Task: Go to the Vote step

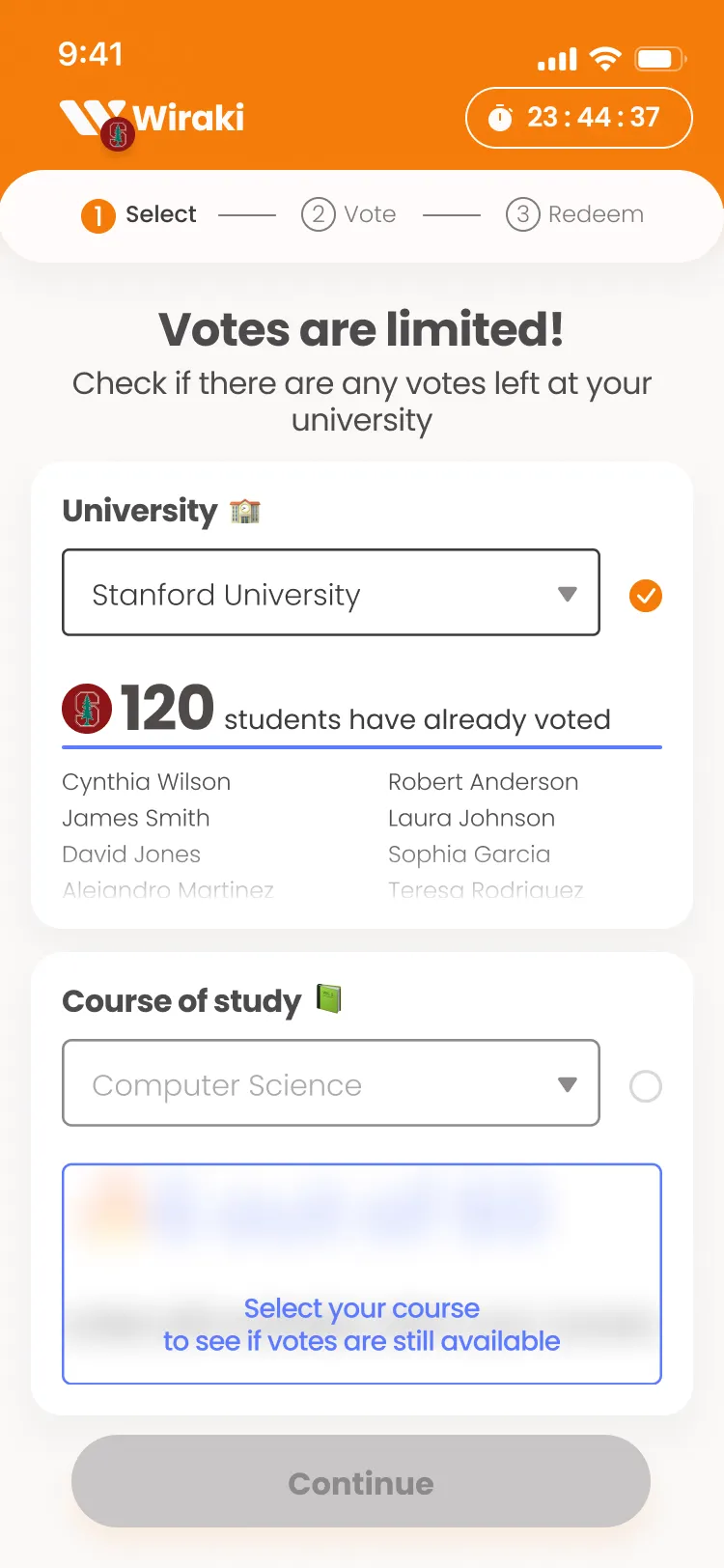Action: click(349, 214)
